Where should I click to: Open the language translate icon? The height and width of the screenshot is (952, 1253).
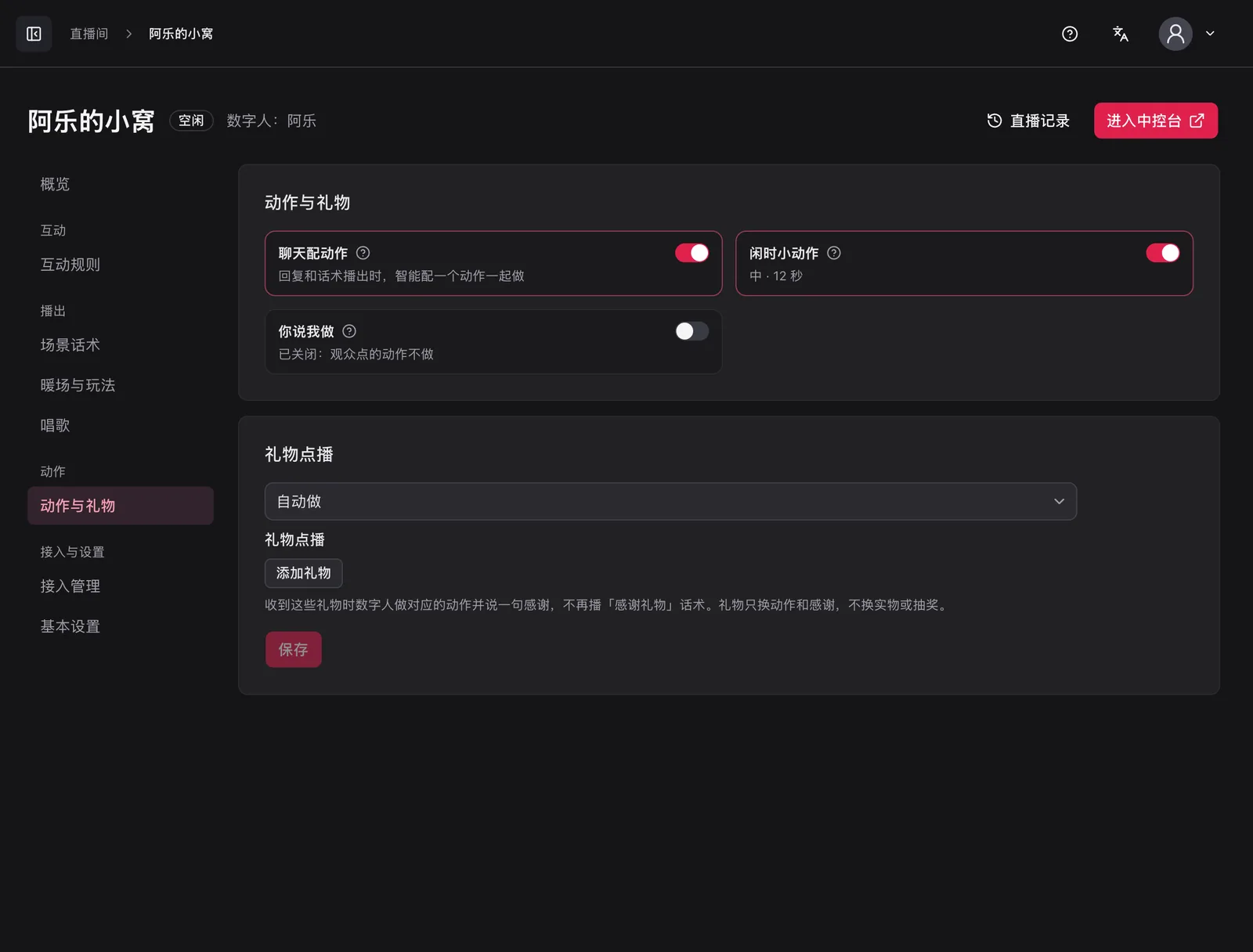tap(1121, 34)
